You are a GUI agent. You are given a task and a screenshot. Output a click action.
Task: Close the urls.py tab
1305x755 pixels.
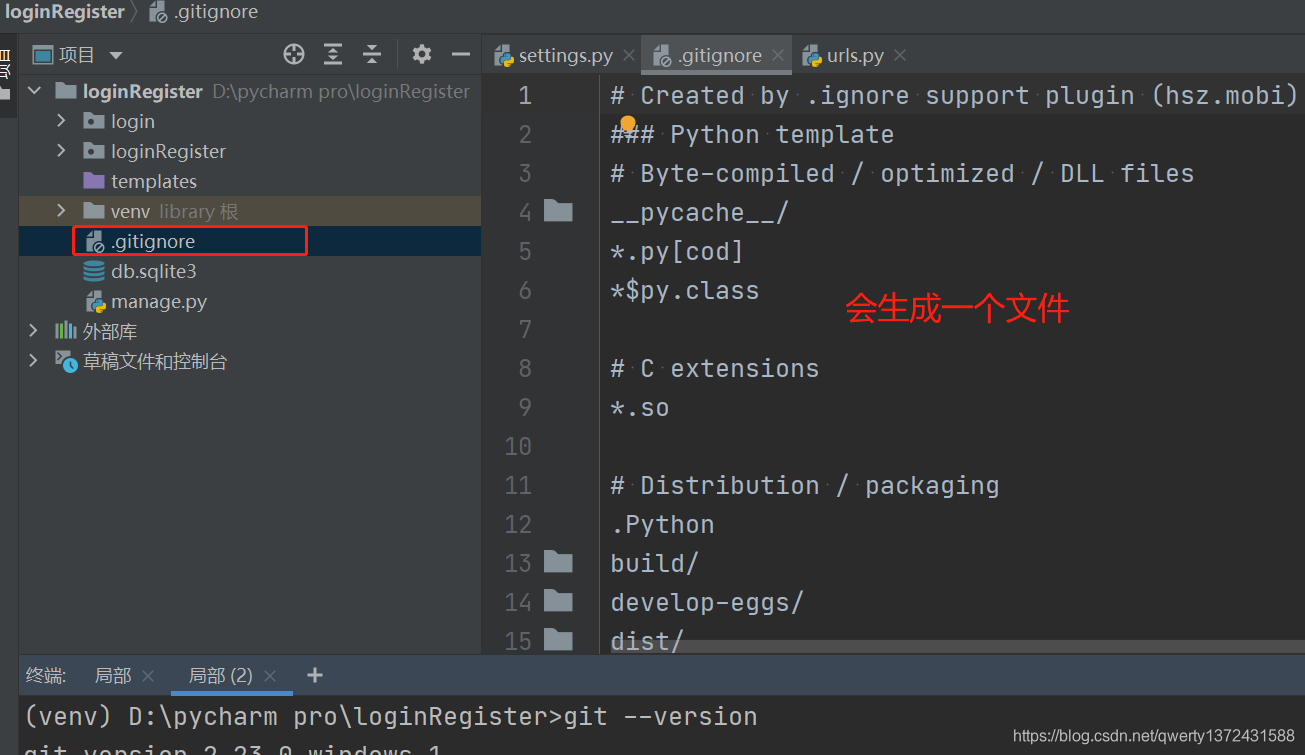pos(900,56)
